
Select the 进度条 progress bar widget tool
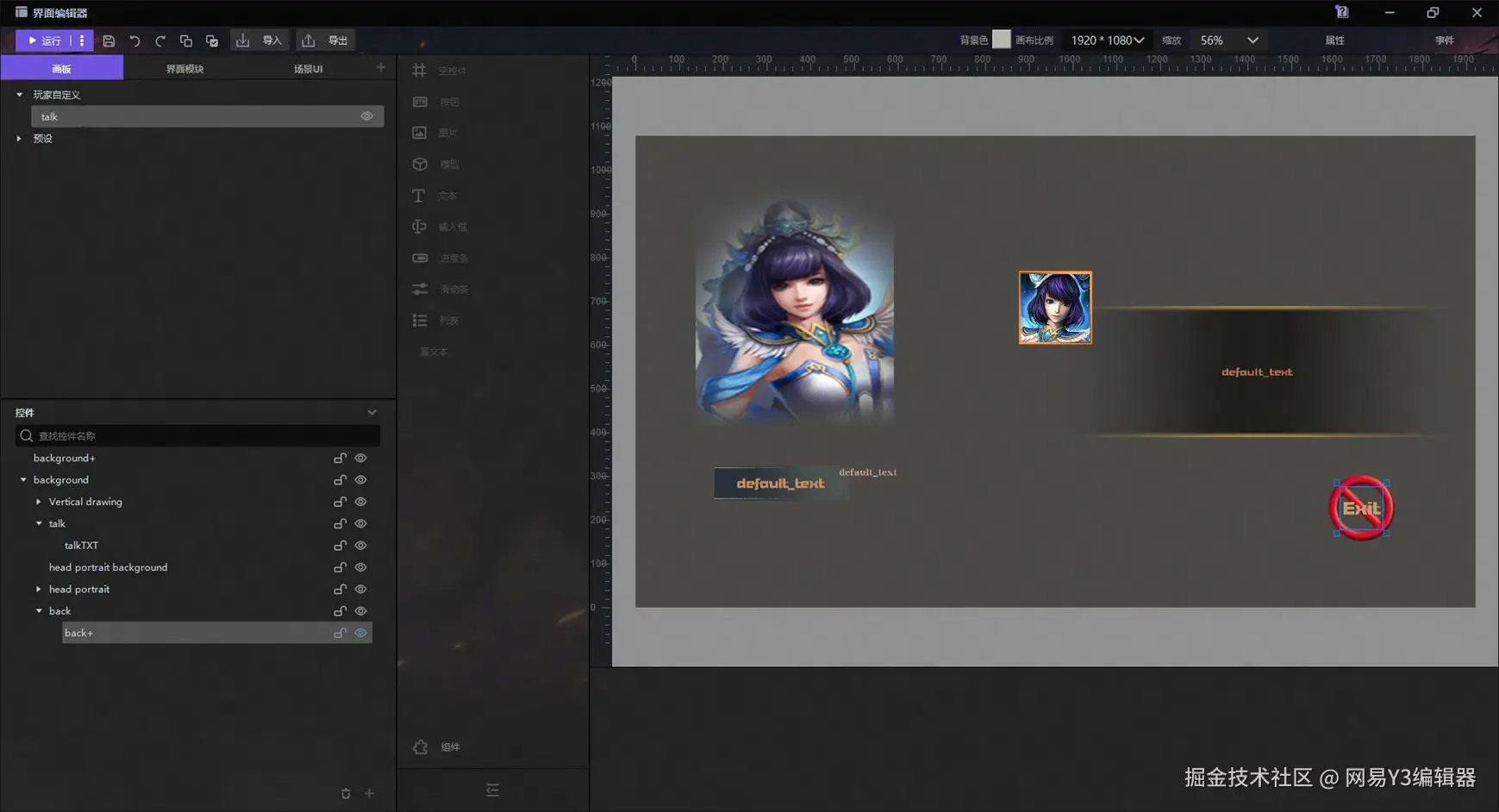(x=440, y=258)
